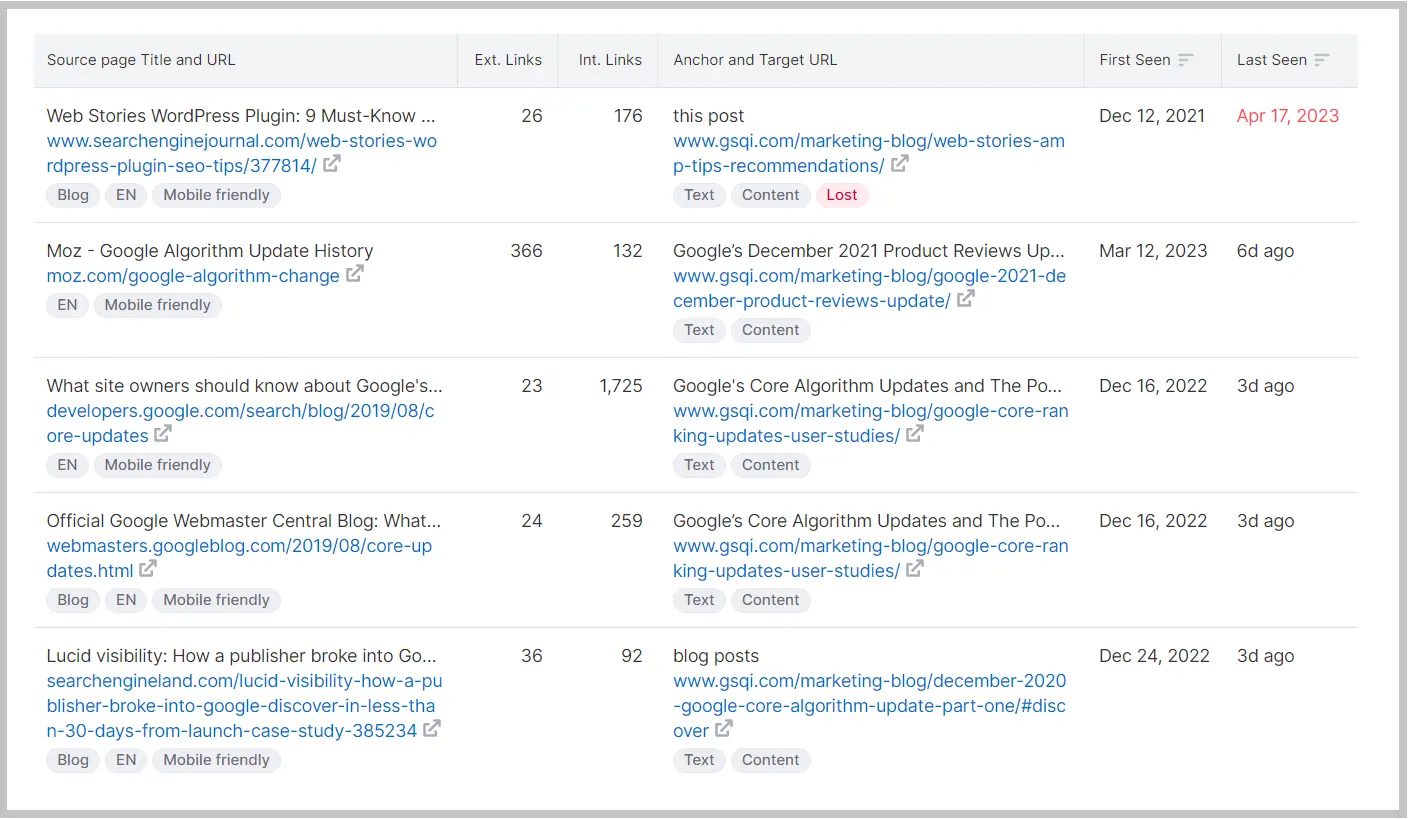The width and height of the screenshot is (1408, 819).
Task: Click anchor Google's December 2021 Product Reviews
Action: coord(869,251)
